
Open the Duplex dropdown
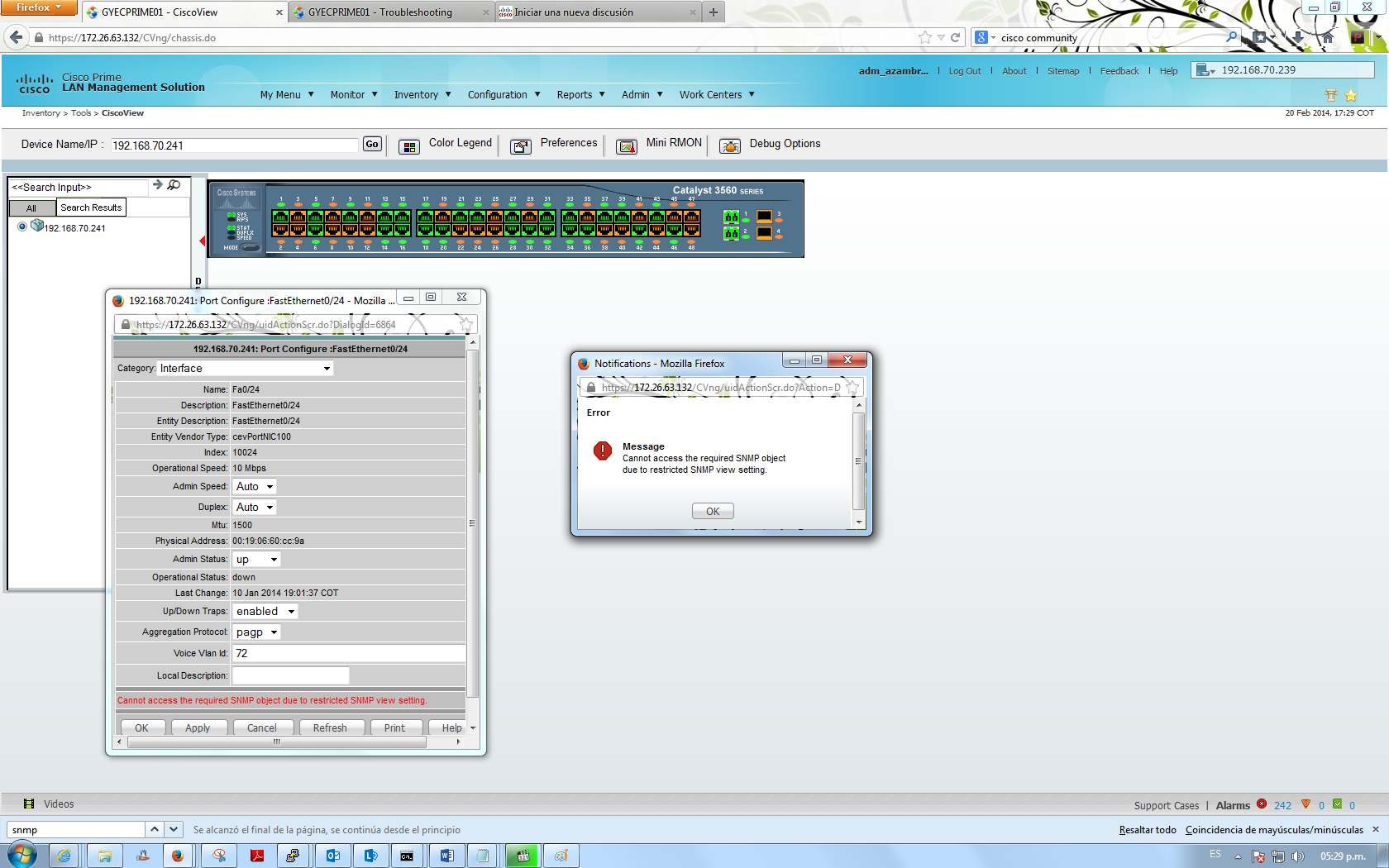click(x=255, y=508)
